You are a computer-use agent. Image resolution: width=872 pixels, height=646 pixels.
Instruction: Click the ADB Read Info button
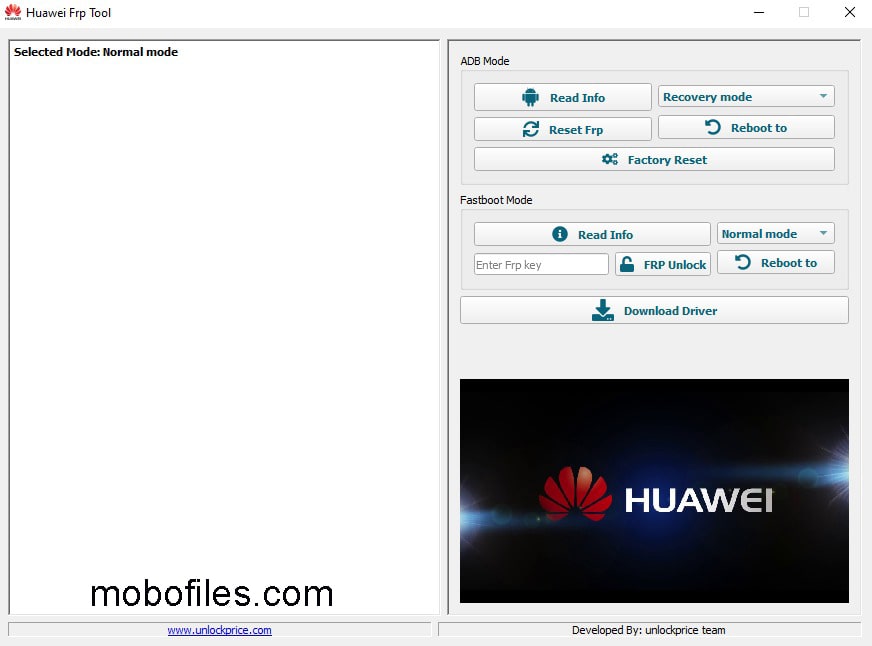tap(562, 97)
